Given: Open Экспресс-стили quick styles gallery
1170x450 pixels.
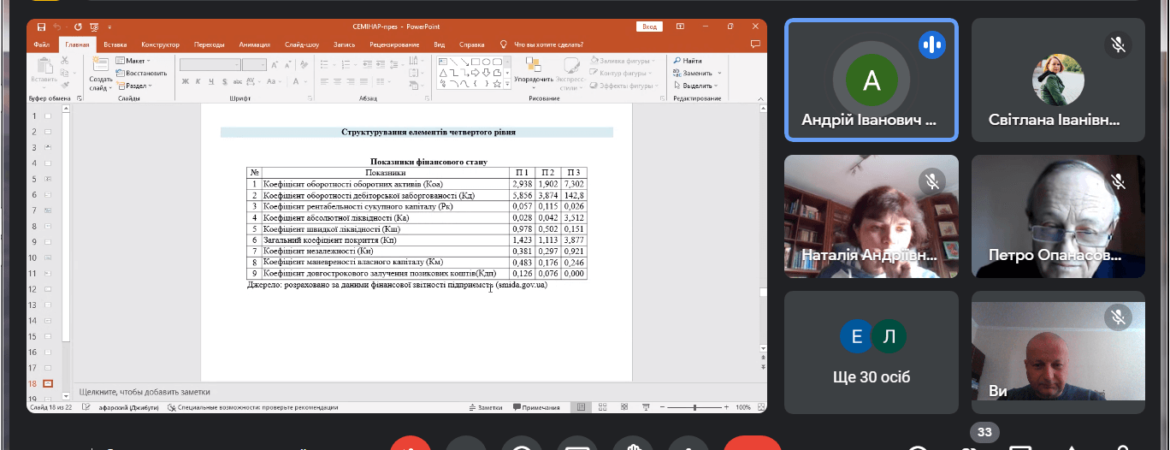Looking at the screenshot, I should pos(572,73).
